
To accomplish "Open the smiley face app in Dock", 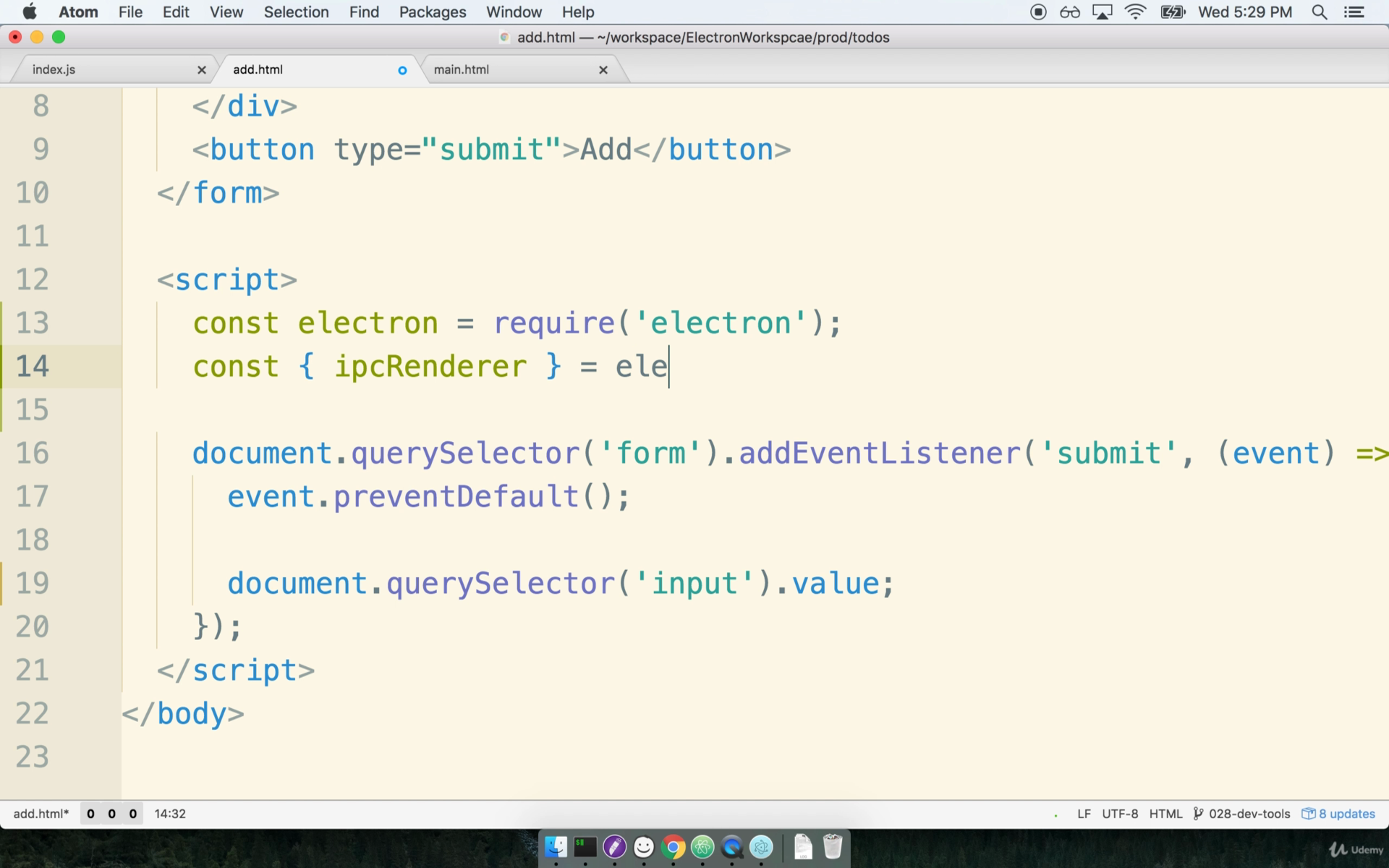I will coord(644,846).
